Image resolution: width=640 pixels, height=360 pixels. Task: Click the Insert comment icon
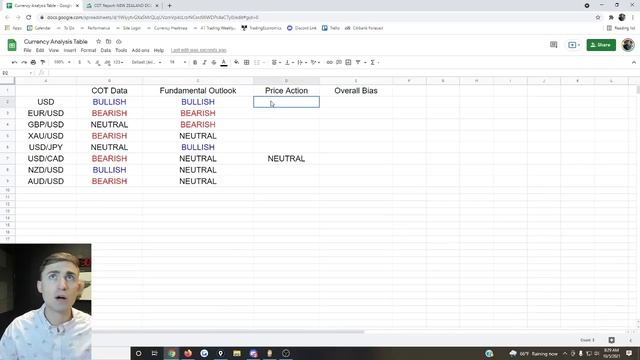pyautogui.click(x=339, y=62)
